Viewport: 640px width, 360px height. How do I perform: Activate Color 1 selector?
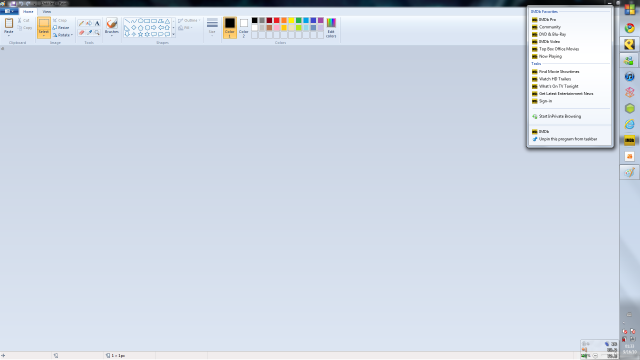[x=230, y=28]
